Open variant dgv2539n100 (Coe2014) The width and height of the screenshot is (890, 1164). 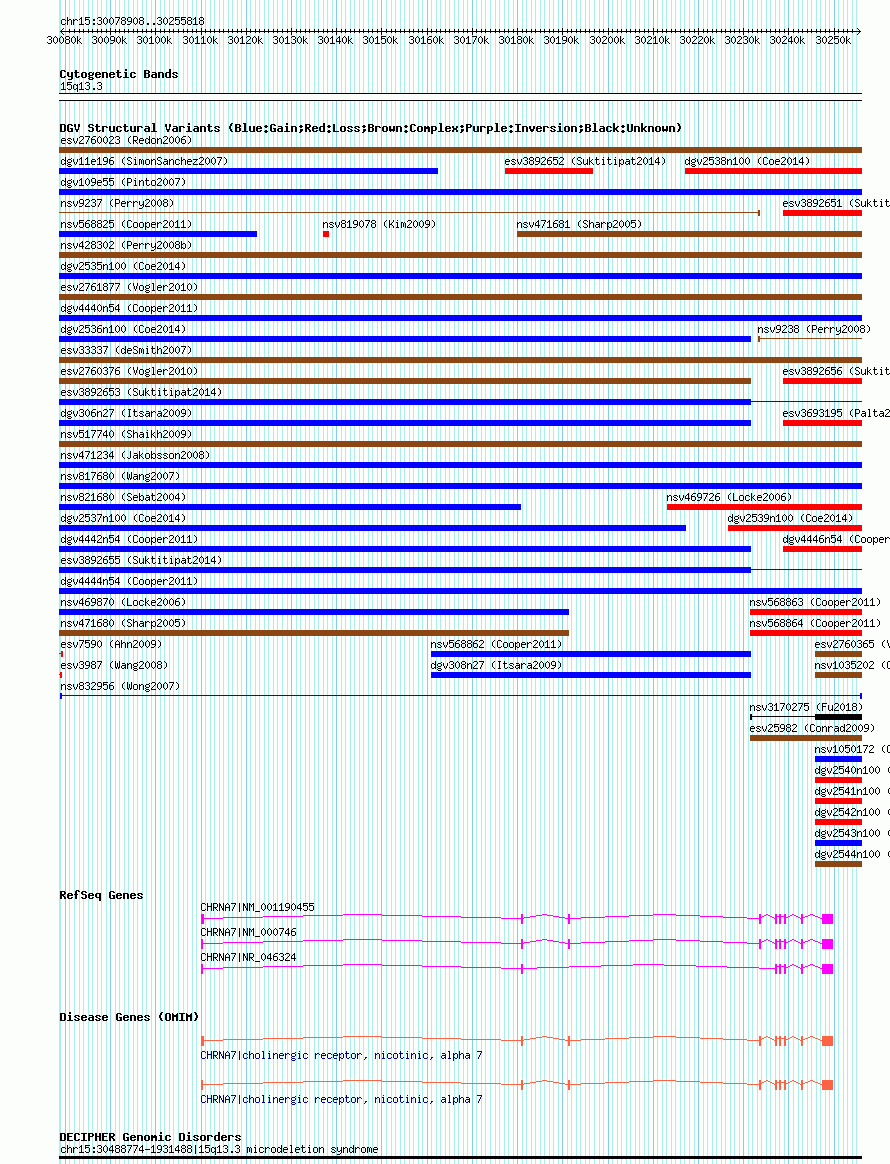(x=790, y=518)
